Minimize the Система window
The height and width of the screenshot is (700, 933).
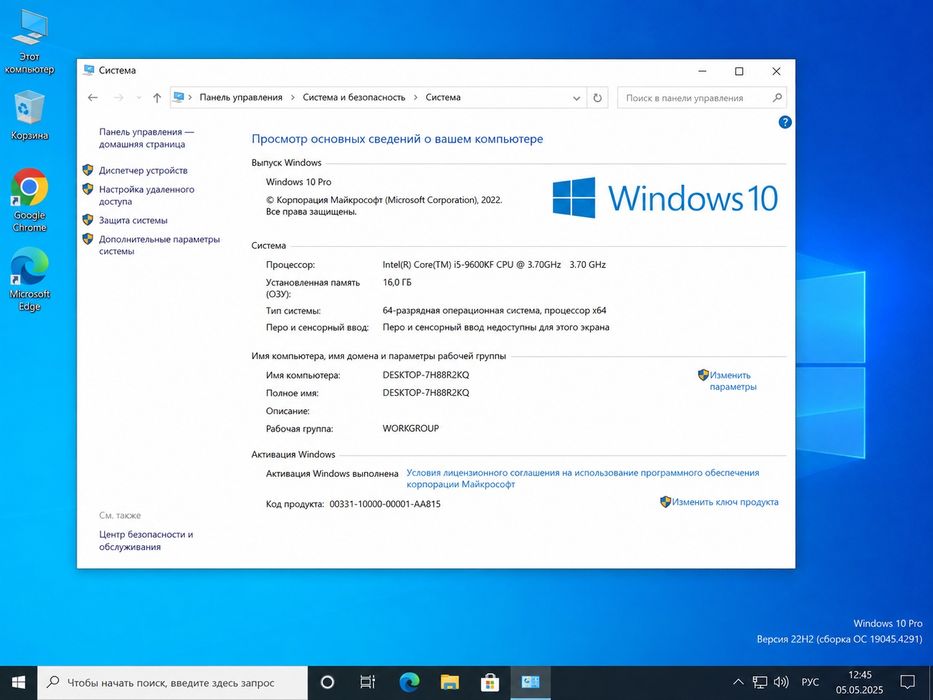click(702, 71)
